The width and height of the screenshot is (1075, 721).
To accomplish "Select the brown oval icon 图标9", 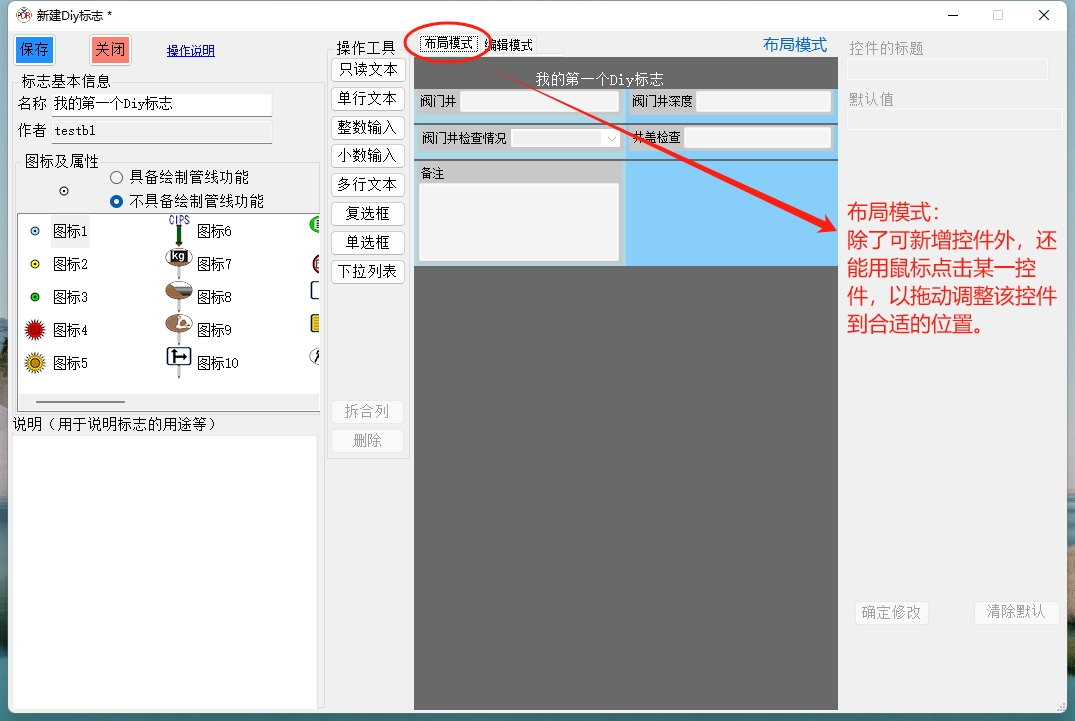I will [x=179, y=329].
